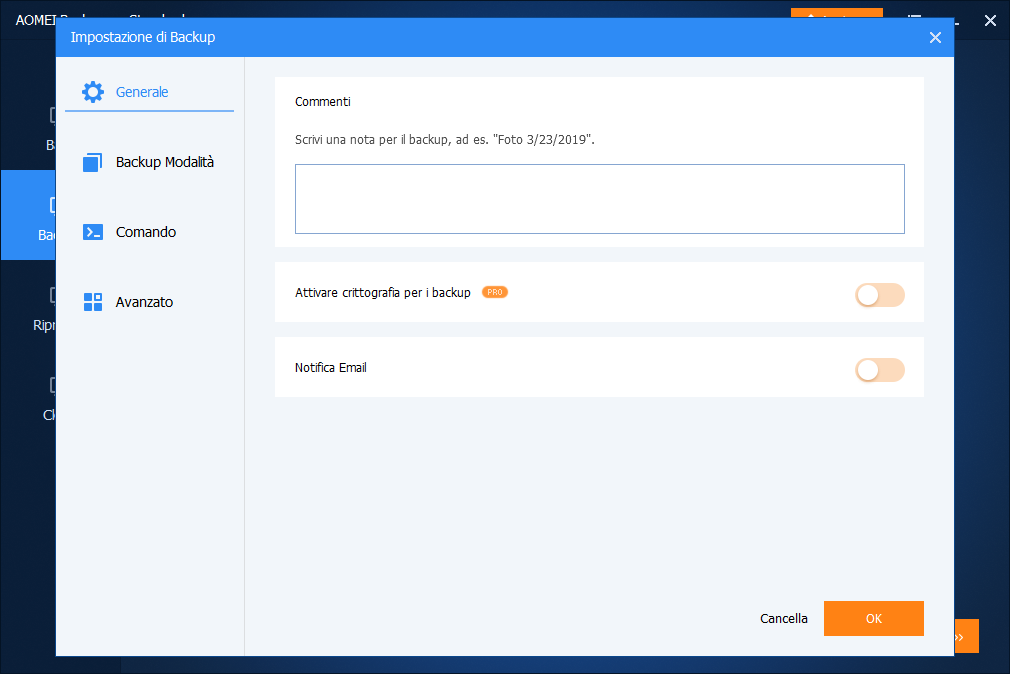1010x674 pixels.
Task: Click the orange arrow button behind the dialog
Action: [966, 637]
